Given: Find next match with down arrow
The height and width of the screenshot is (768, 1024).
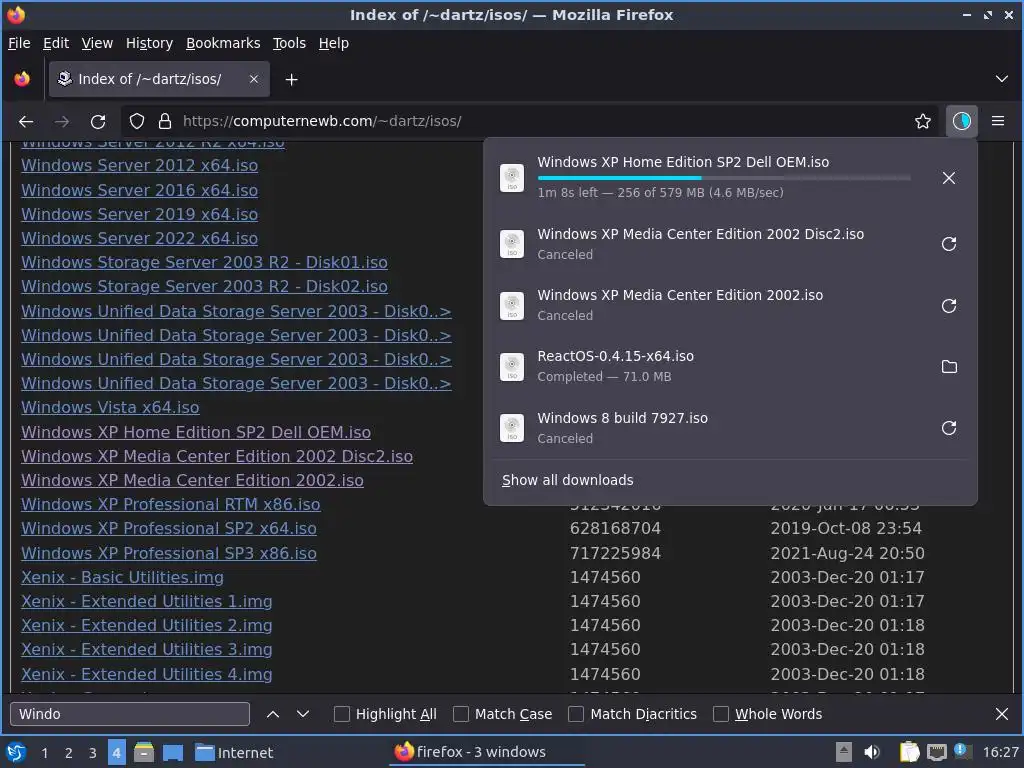Looking at the screenshot, I should 303,714.
